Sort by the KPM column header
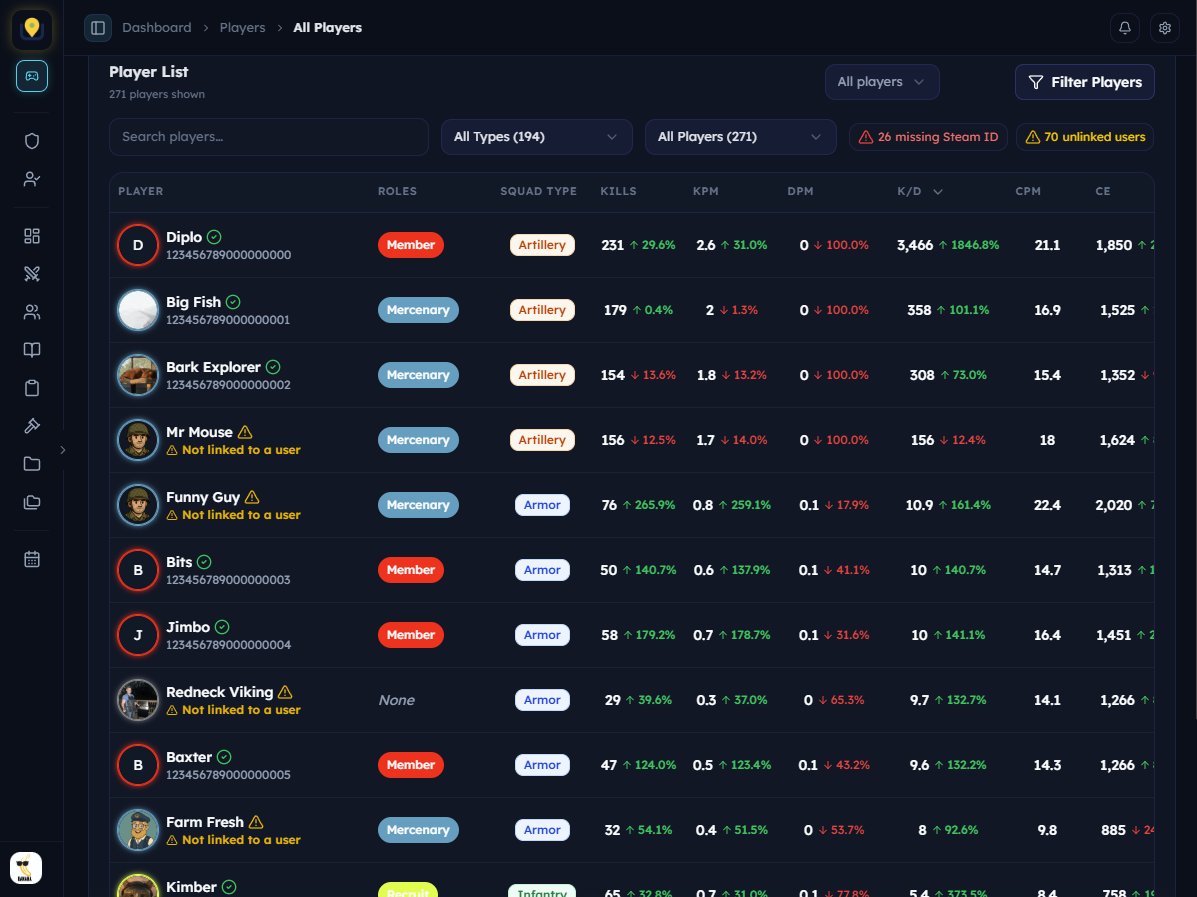 tap(705, 192)
